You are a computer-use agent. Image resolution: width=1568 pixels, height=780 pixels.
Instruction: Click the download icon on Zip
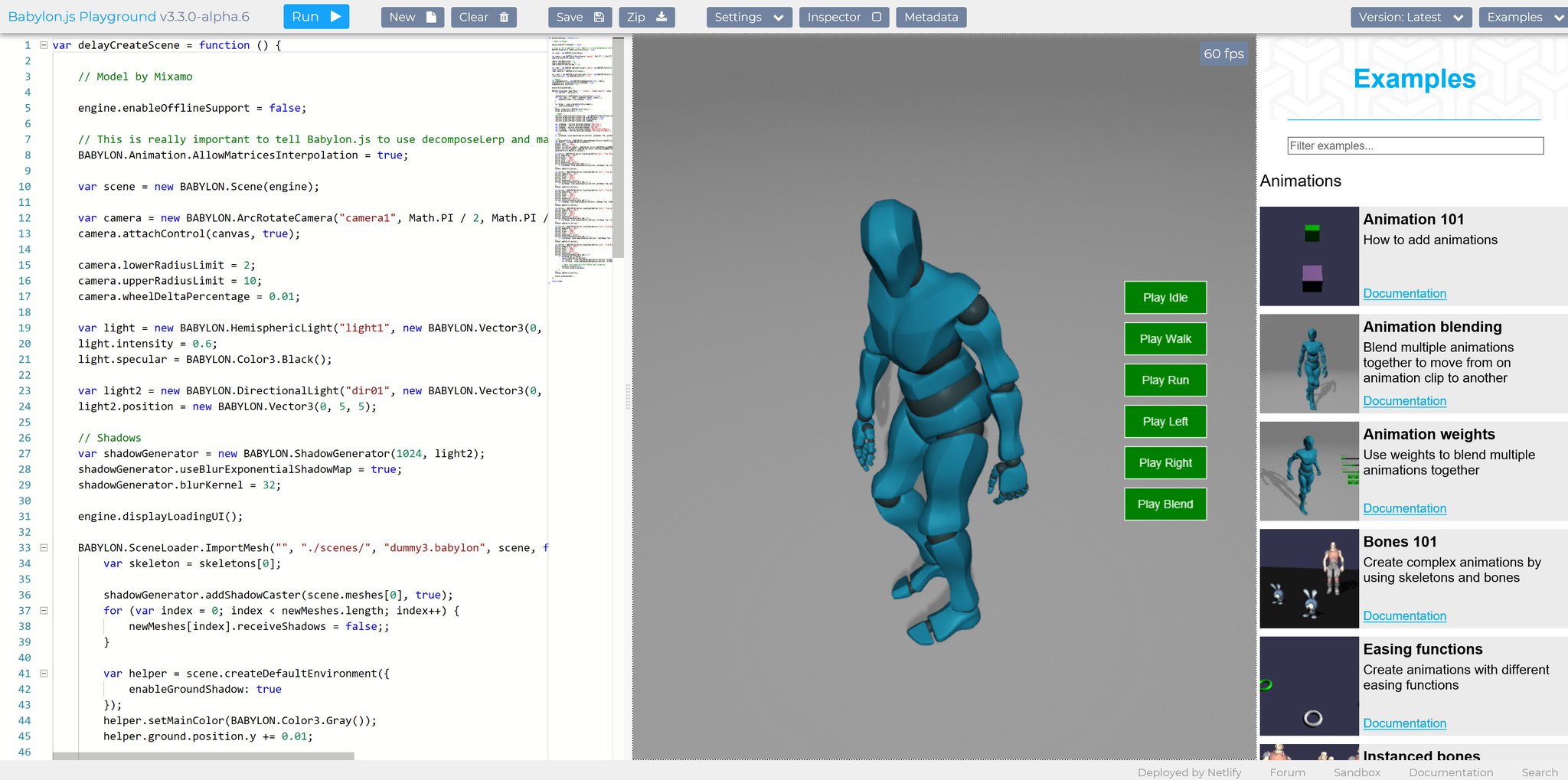(x=661, y=17)
